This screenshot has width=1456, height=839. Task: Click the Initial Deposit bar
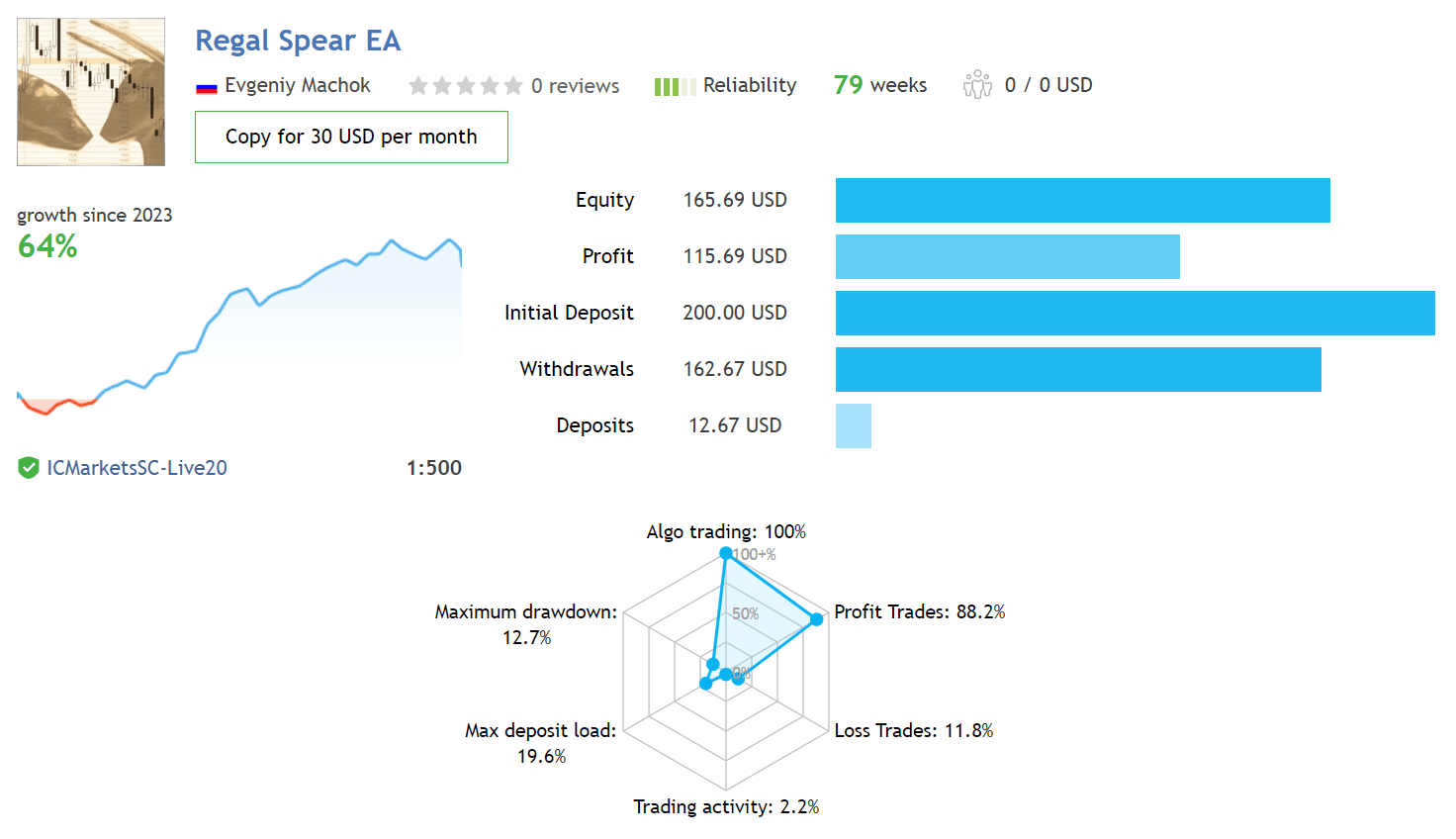click(x=1135, y=313)
